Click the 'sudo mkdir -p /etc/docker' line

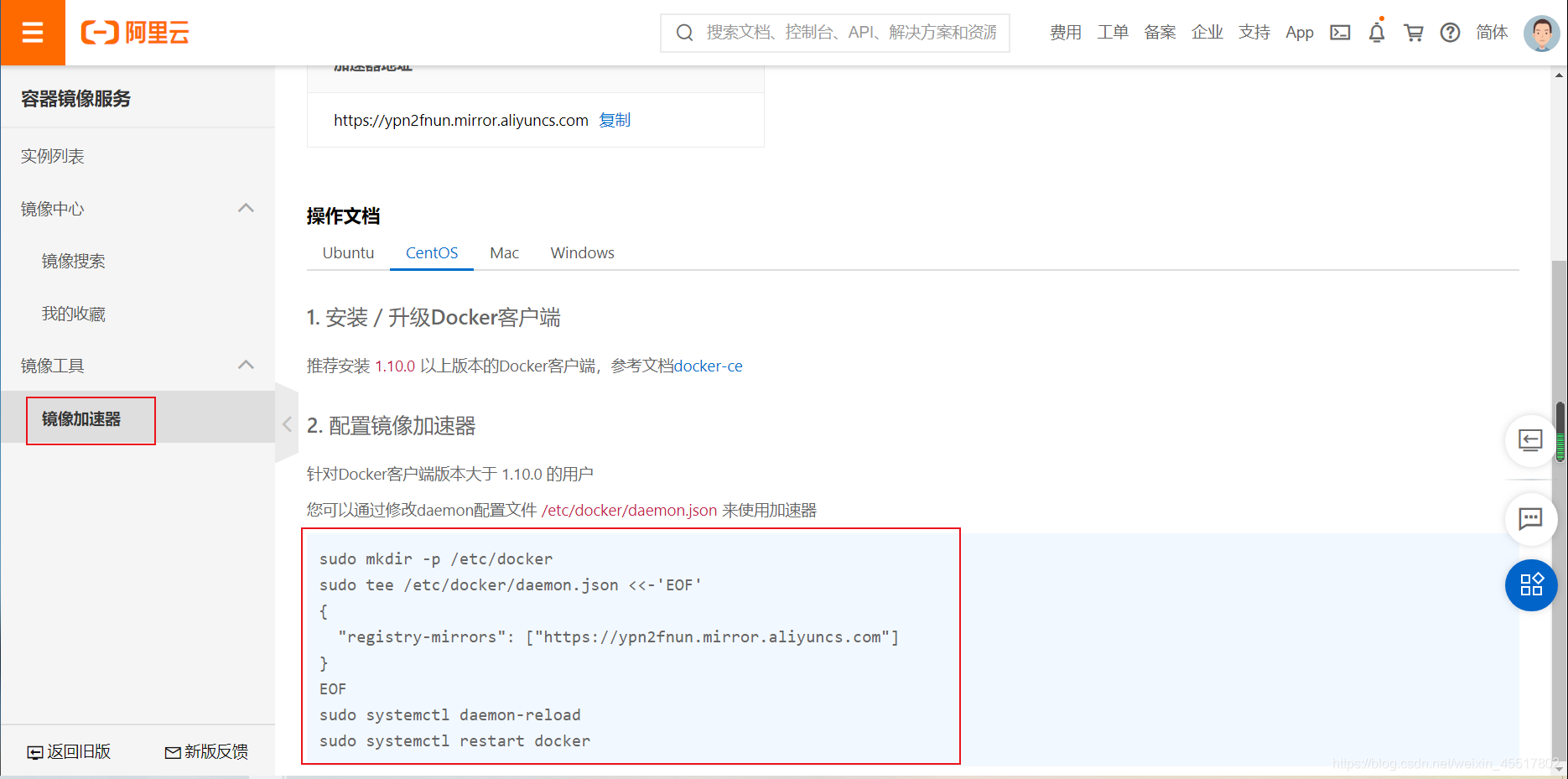436,558
